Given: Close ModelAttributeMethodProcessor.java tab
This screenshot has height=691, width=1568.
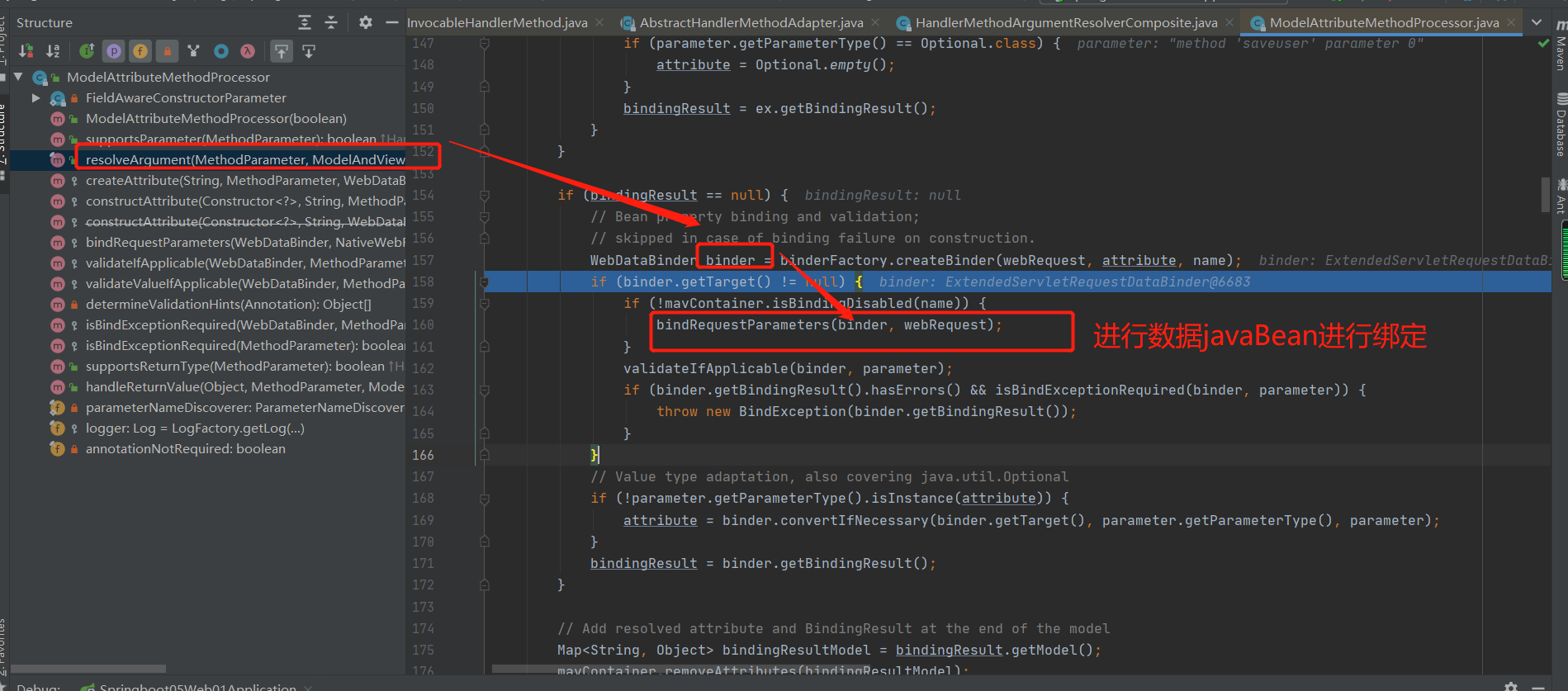Looking at the screenshot, I should [1511, 22].
